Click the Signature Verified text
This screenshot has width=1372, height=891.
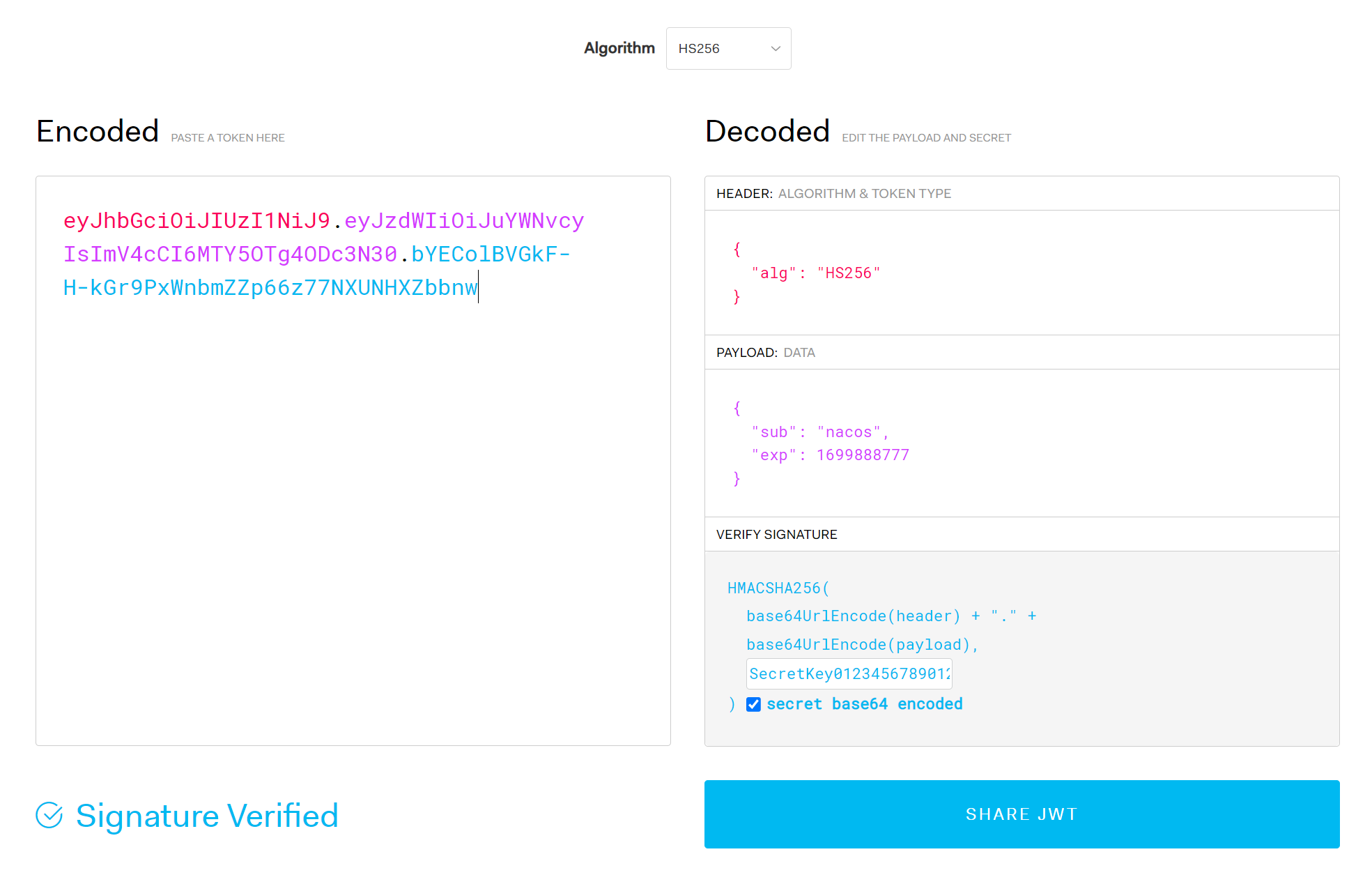point(207,816)
